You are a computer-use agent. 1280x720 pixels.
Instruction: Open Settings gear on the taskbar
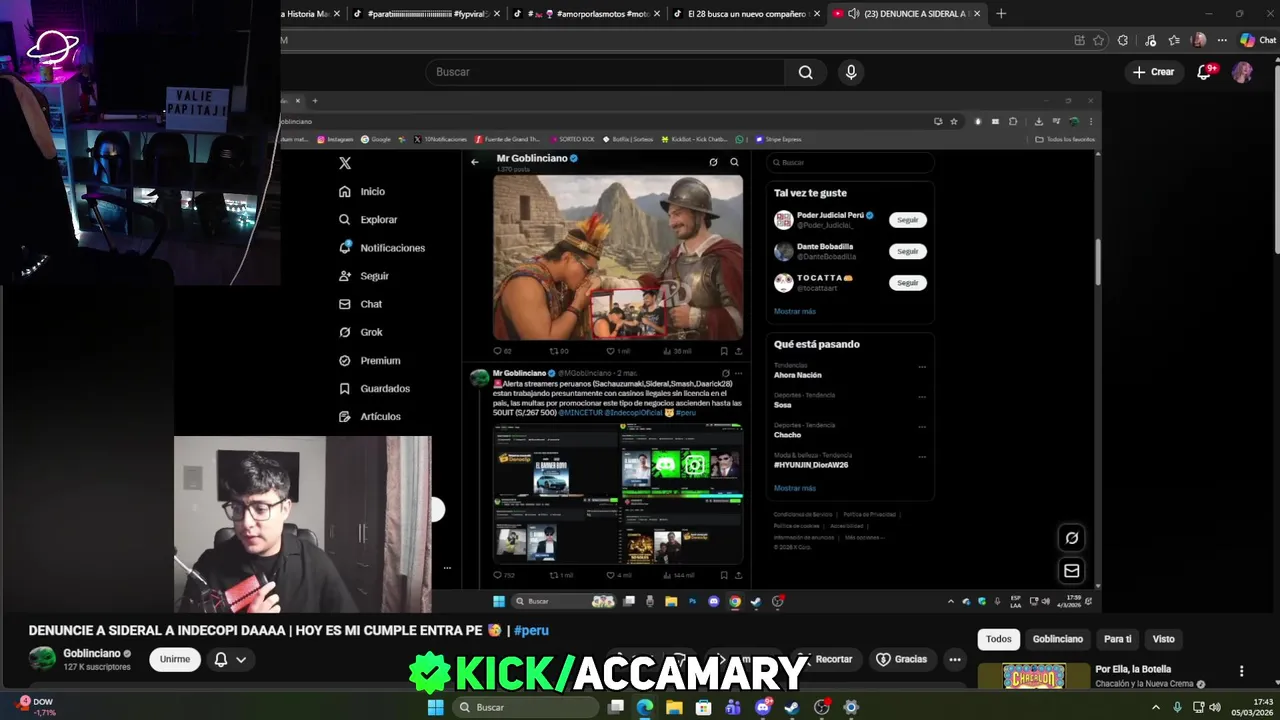(851, 707)
